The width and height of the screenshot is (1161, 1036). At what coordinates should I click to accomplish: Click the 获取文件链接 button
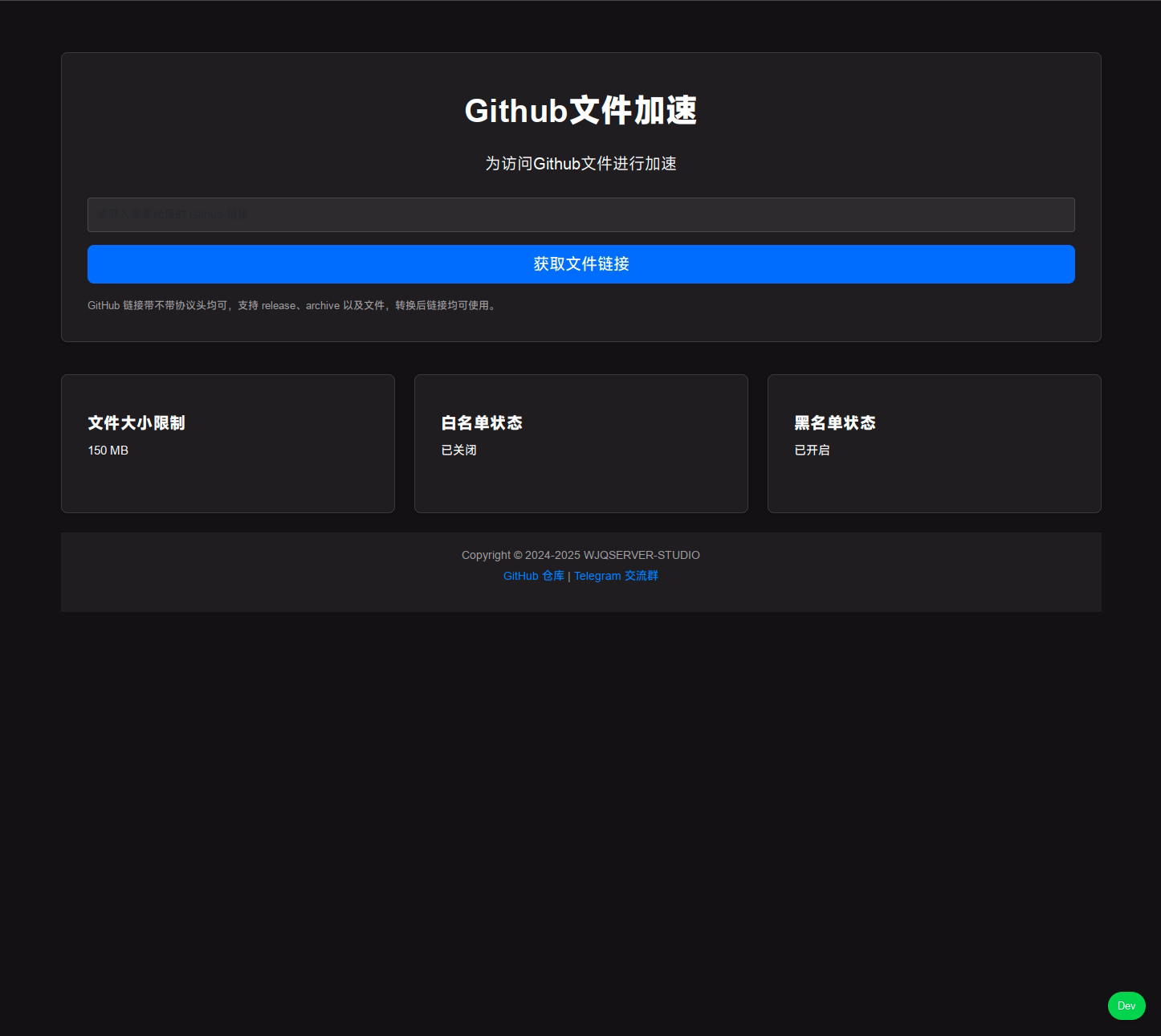tap(580, 264)
